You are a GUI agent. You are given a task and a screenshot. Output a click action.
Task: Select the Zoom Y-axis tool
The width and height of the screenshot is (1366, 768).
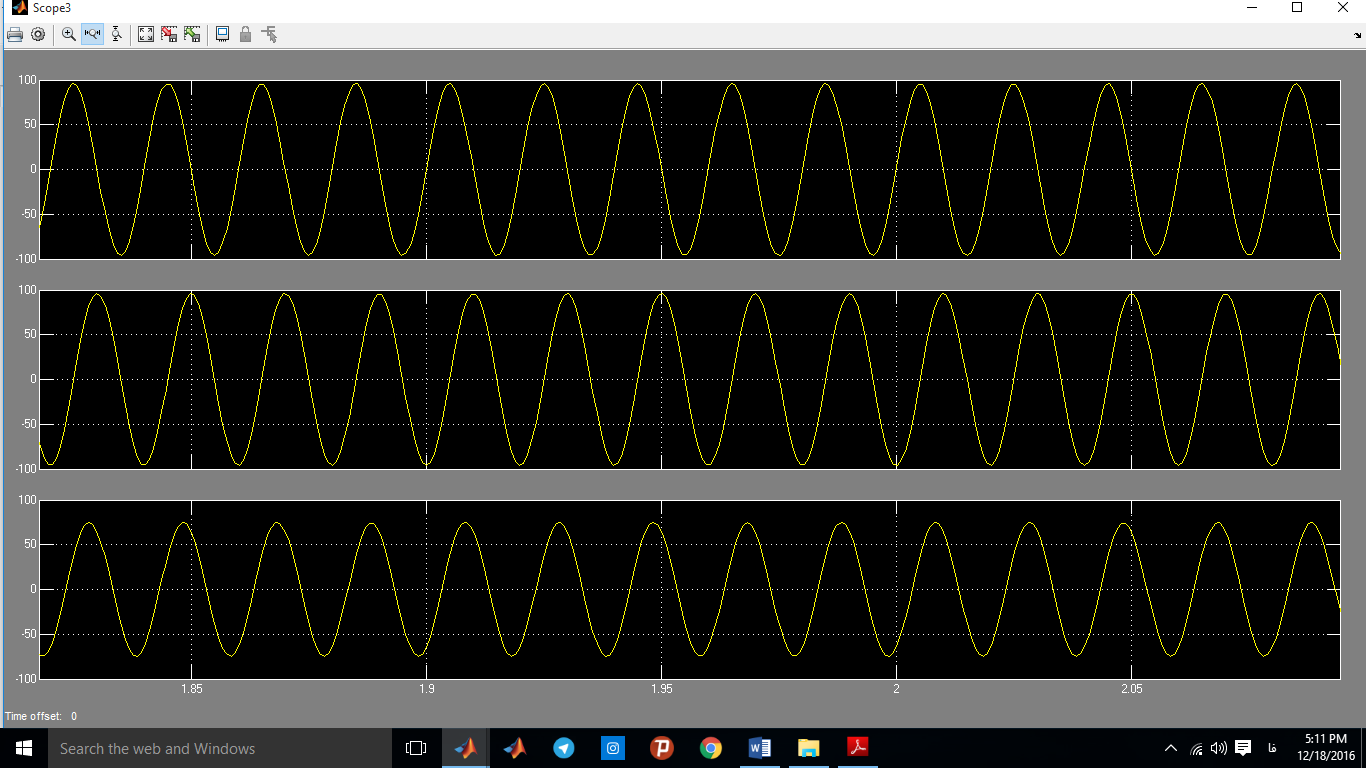tap(116, 34)
